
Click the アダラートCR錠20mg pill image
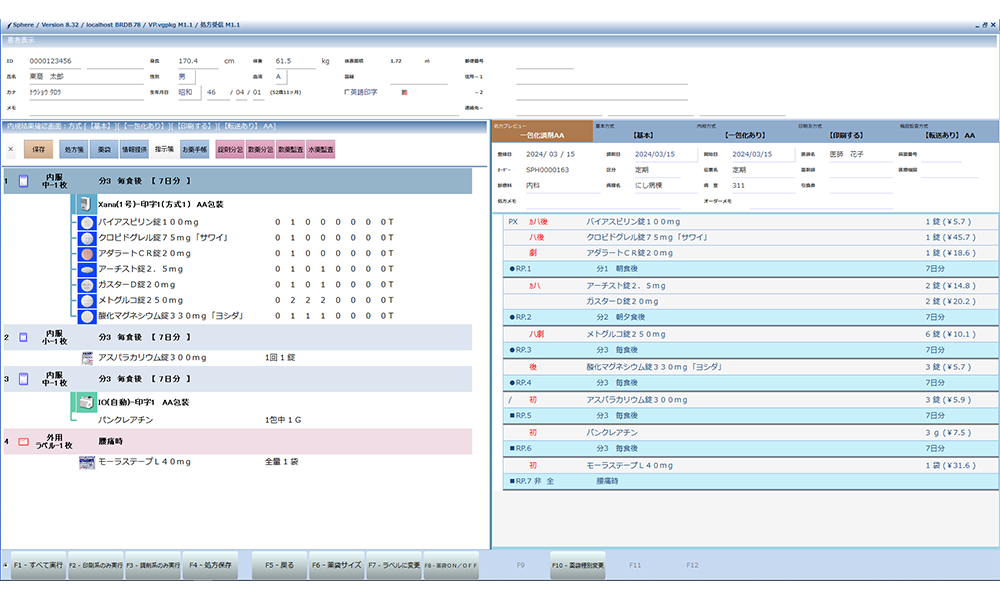pos(87,254)
